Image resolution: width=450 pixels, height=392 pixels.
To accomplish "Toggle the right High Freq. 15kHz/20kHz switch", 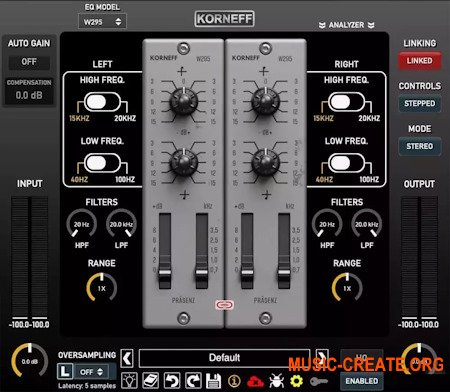I will click(x=347, y=102).
